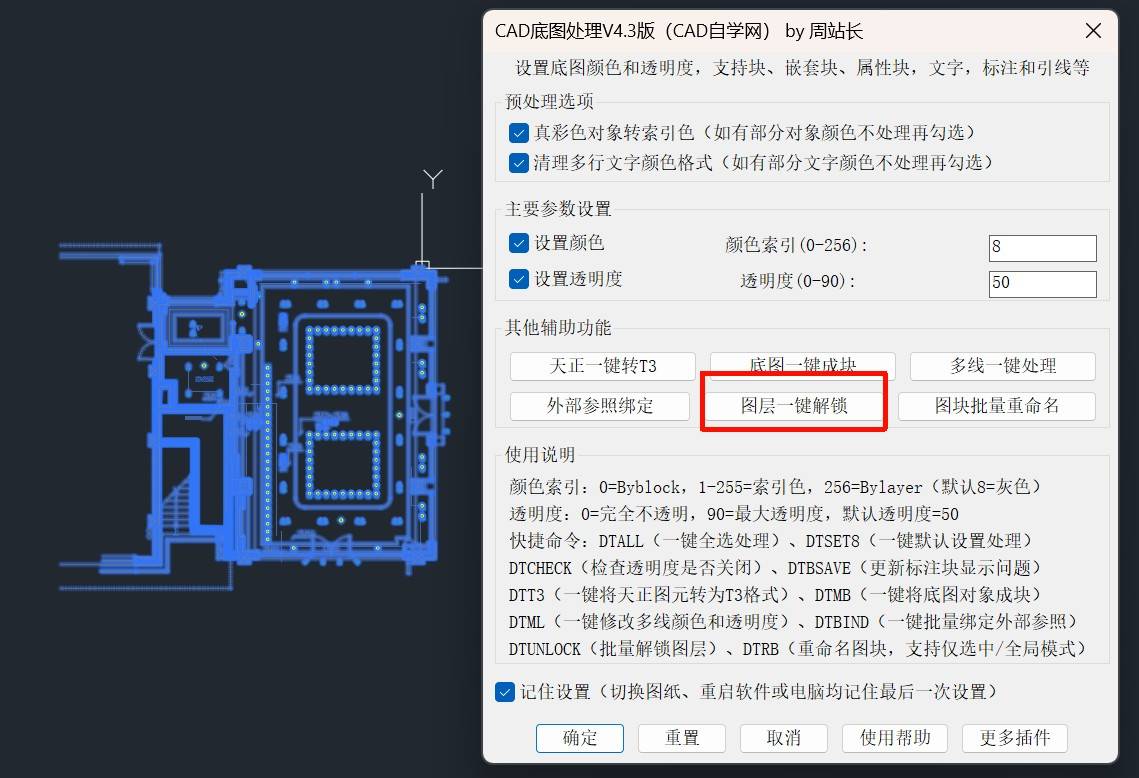Click the 重置 button
This screenshot has height=778, width=1139.
click(681, 738)
